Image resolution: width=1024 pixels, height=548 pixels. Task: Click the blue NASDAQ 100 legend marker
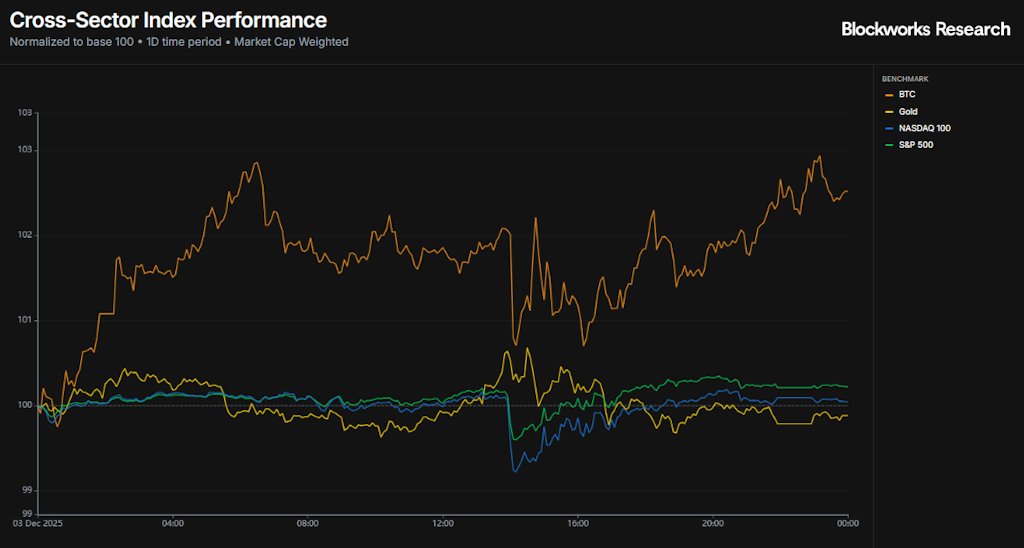888,128
